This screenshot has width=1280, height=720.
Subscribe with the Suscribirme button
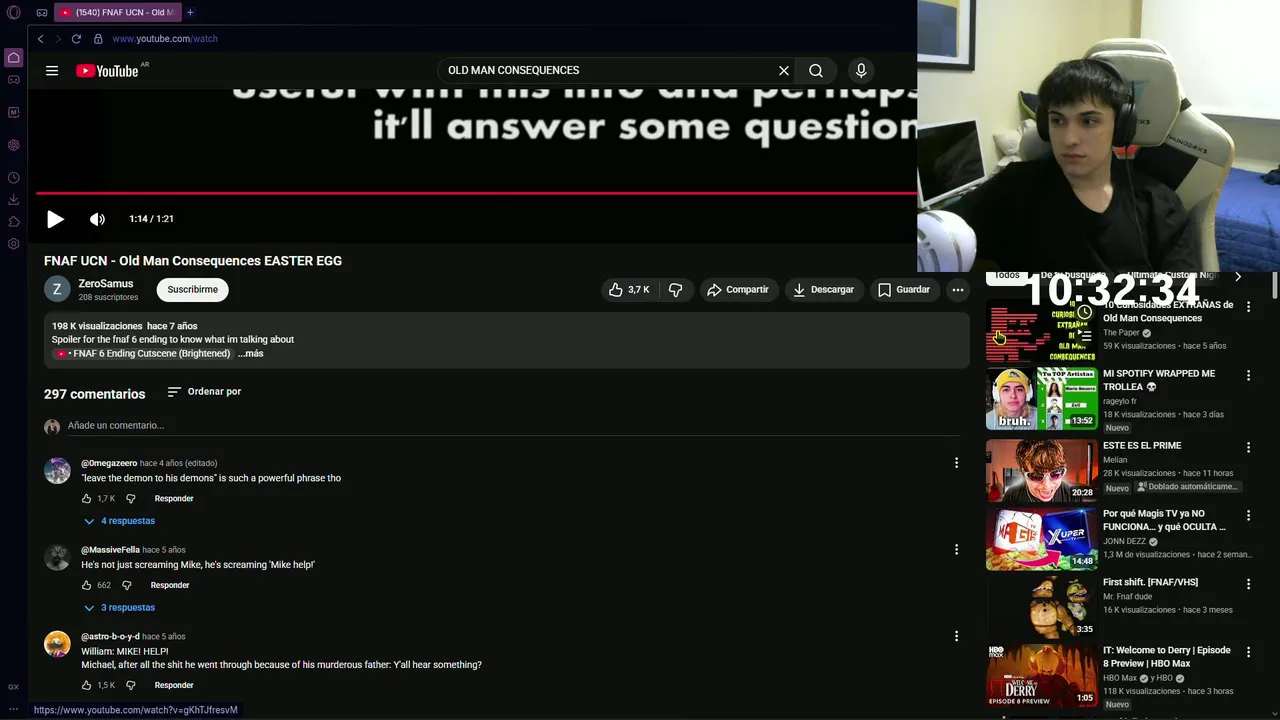pyautogui.click(x=192, y=290)
